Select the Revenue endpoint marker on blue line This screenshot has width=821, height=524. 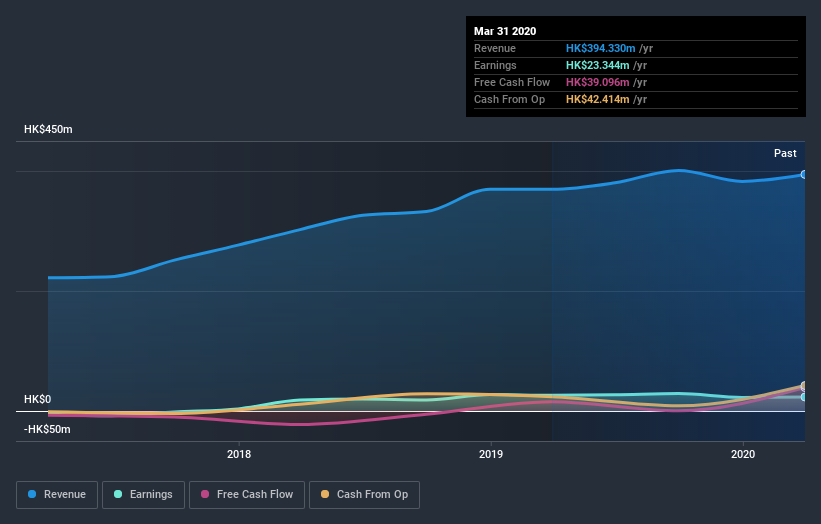point(804,174)
